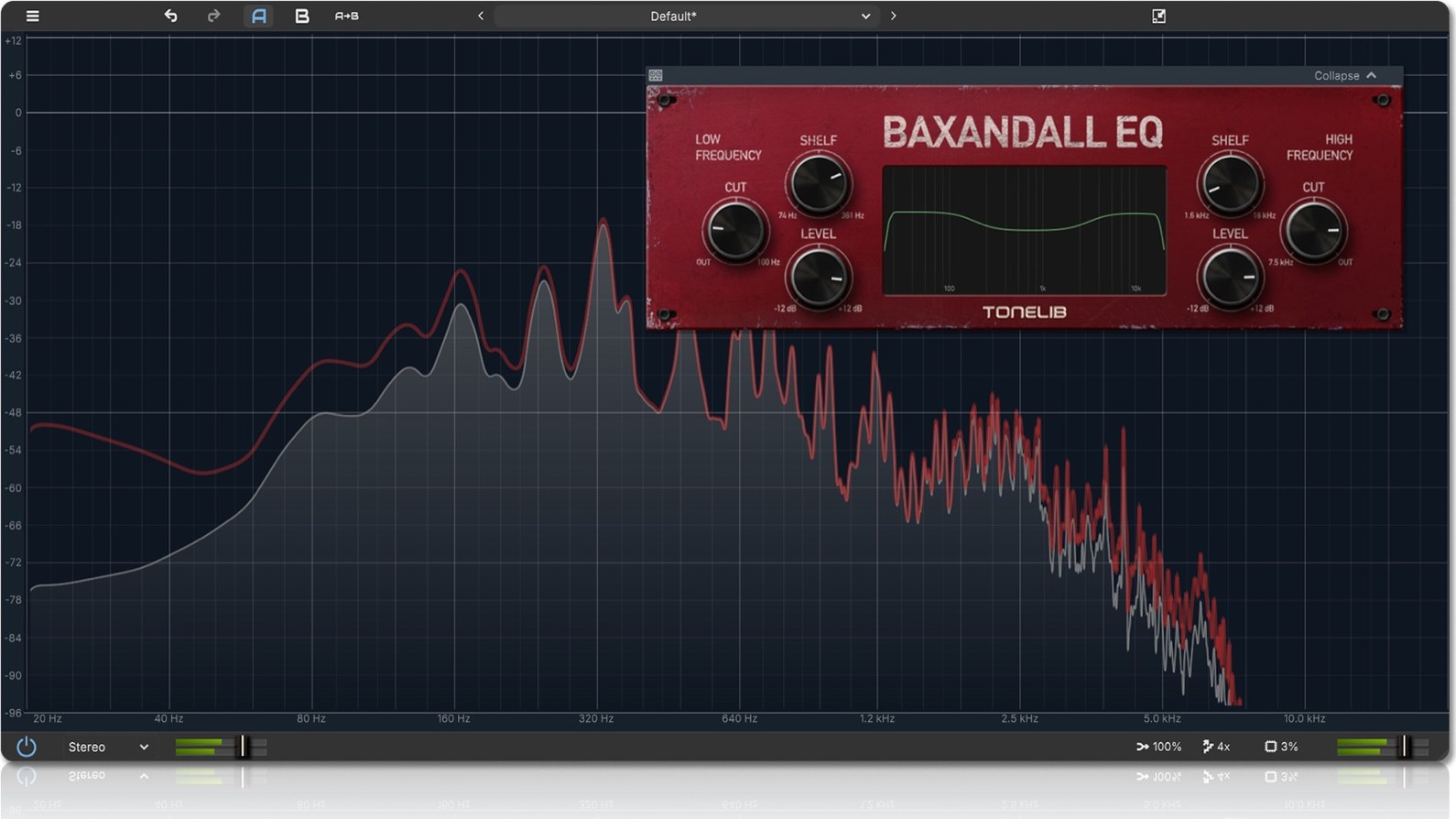Click the 100% mix control

[x=1158, y=747]
